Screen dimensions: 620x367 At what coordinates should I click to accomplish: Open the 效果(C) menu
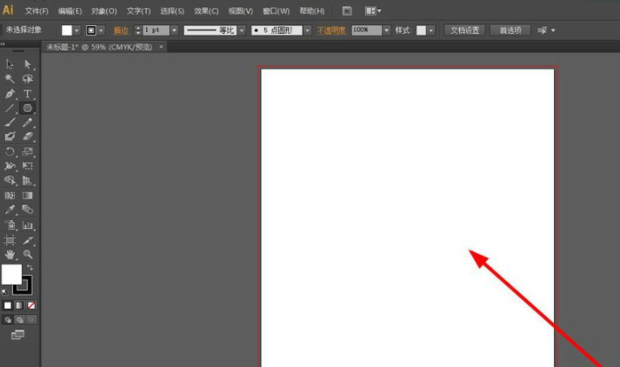[x=206, y=11]
